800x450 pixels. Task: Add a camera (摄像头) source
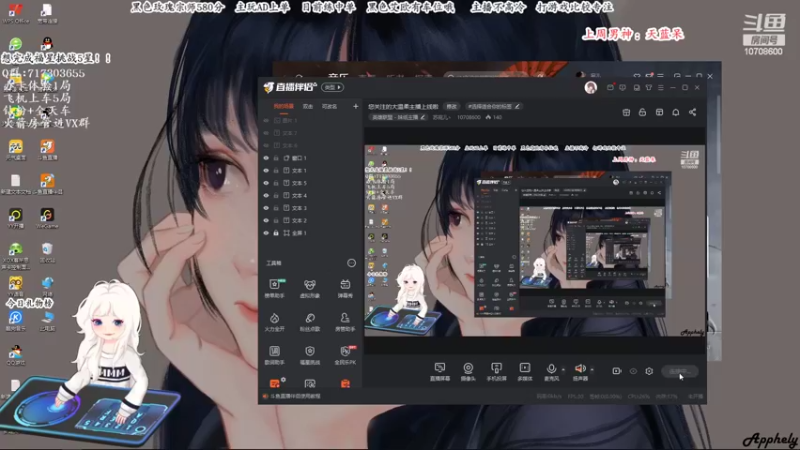click(x=468, y=372)
